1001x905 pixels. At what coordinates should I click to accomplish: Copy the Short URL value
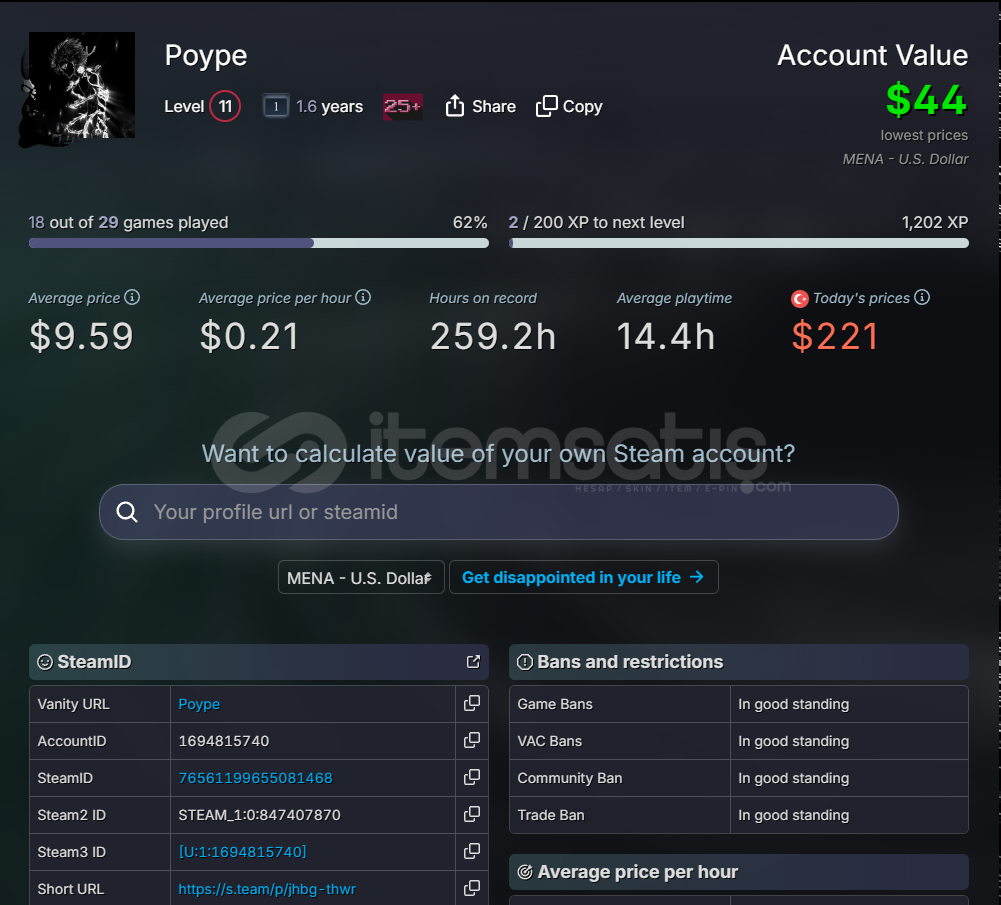[x=472, y=888]
